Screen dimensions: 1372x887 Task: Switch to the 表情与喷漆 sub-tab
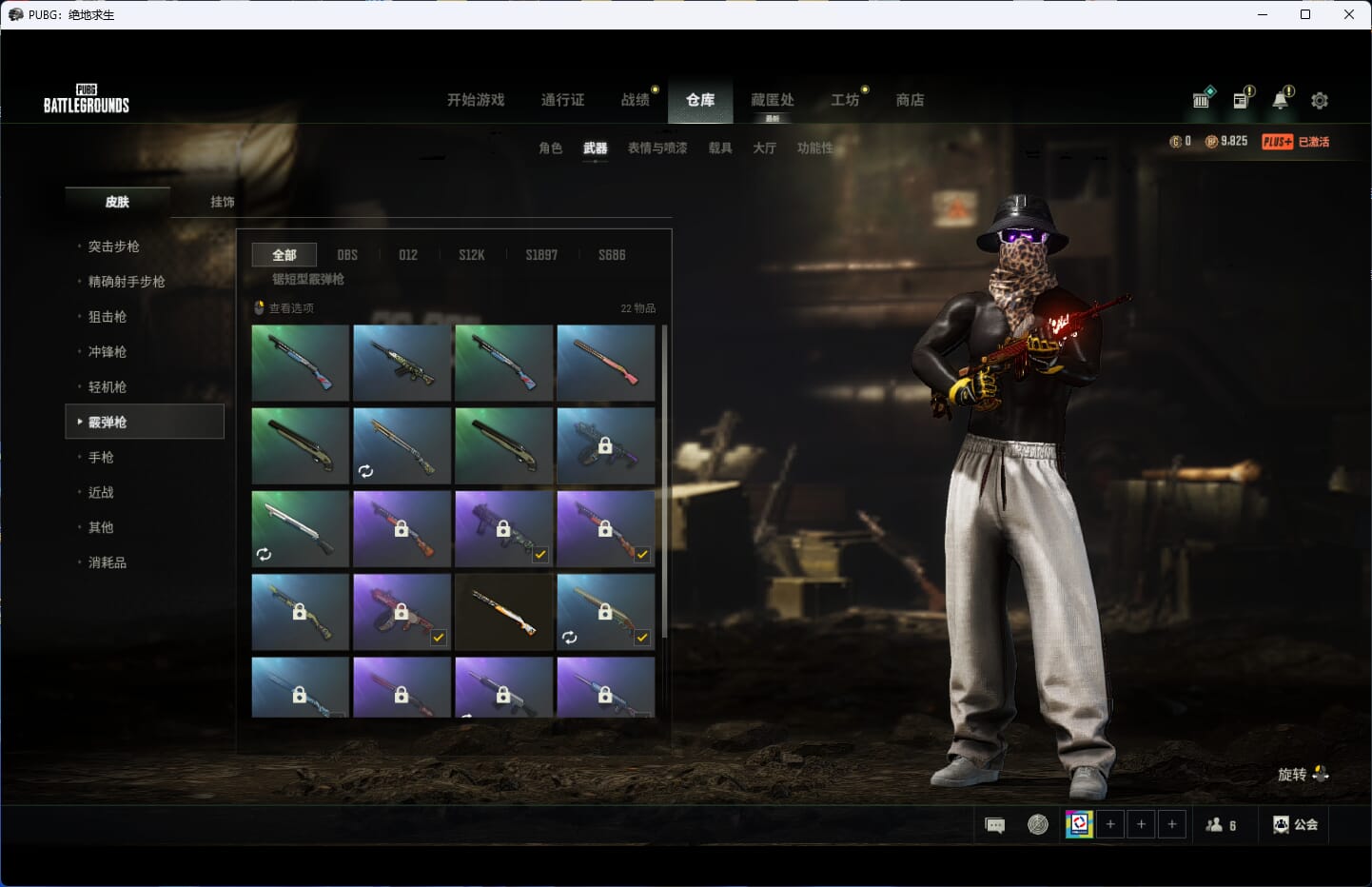pos(657,148)
